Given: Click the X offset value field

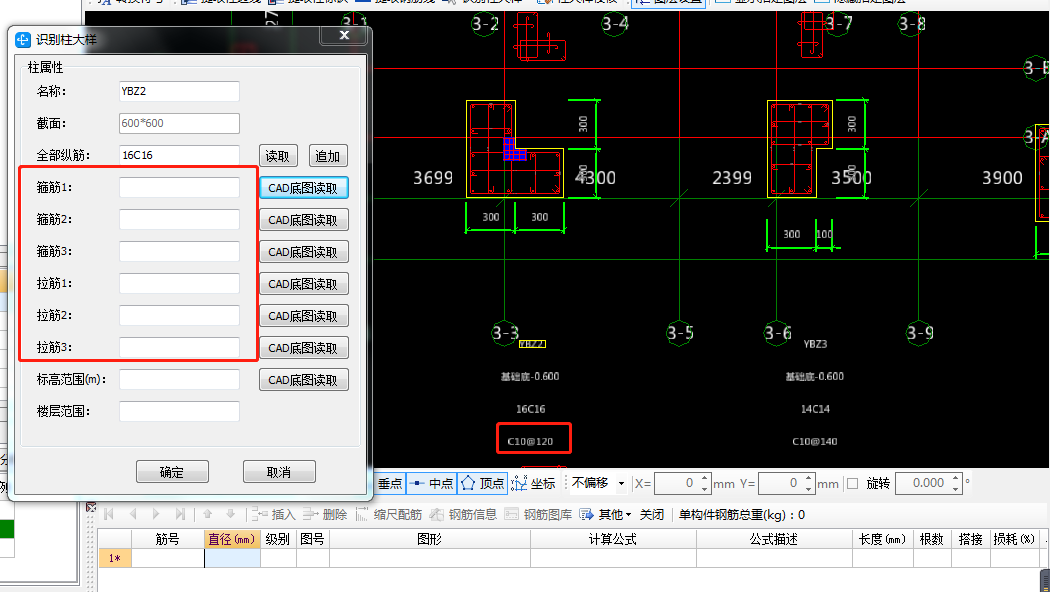Looking at the screenshot, I should (676, 484).
